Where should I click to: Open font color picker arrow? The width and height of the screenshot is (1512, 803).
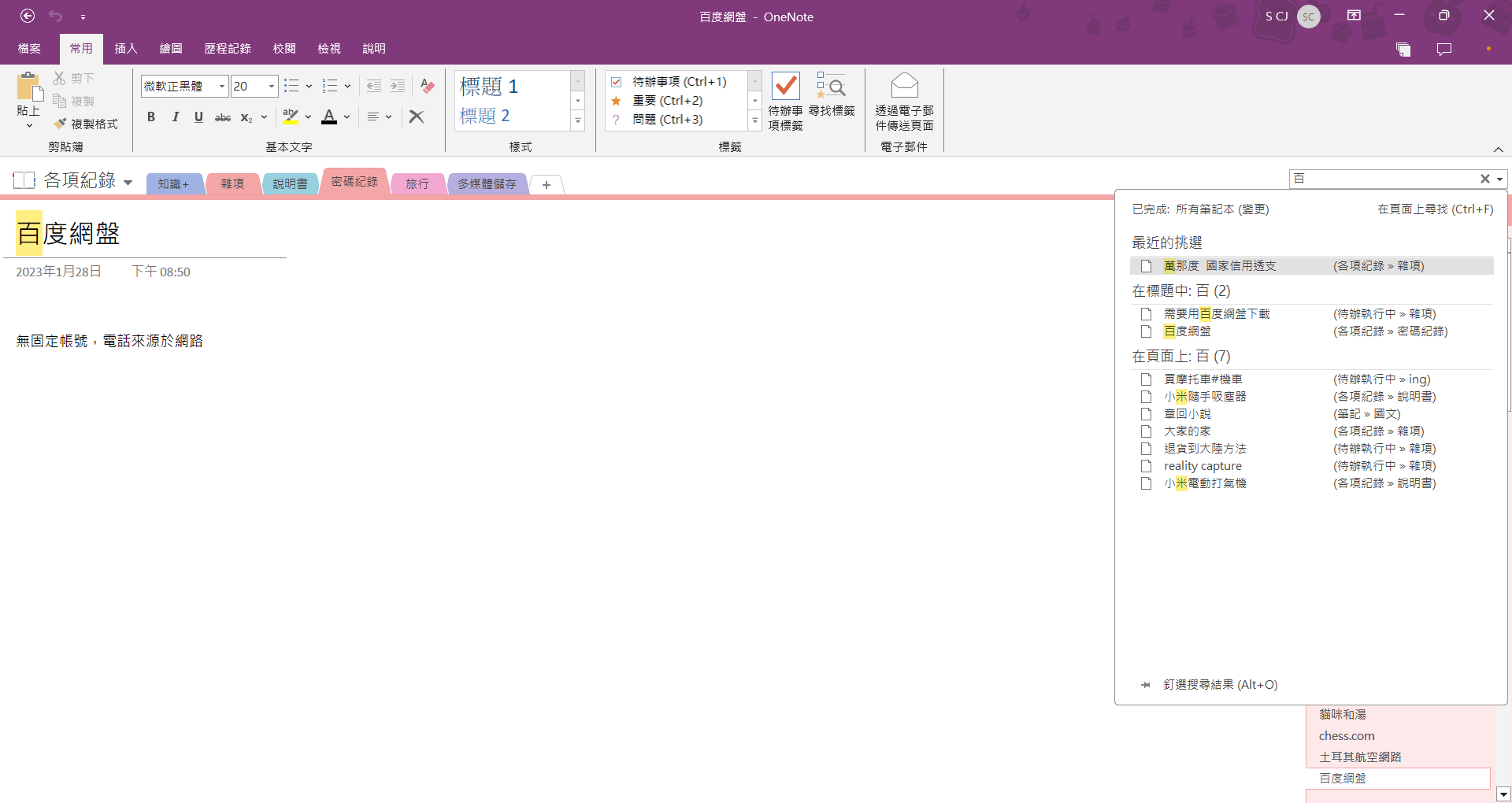(x=346, y=117)
